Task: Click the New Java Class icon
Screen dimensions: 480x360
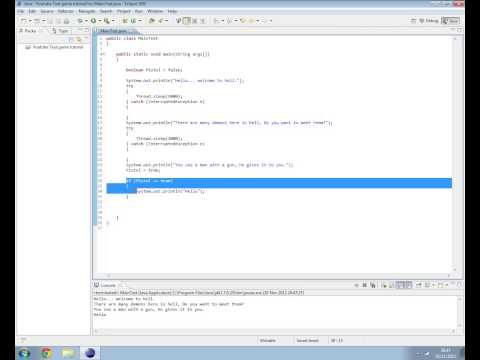Action: (133, 21)
